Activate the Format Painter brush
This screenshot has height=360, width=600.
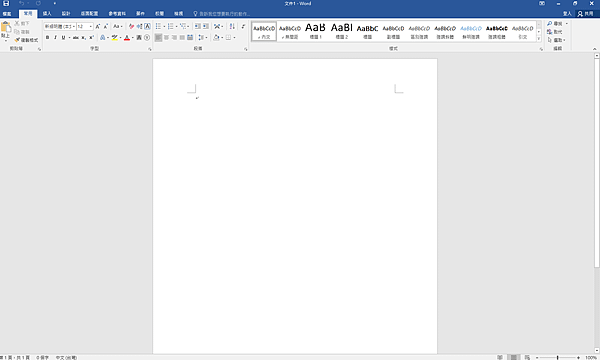click(17, 40)
